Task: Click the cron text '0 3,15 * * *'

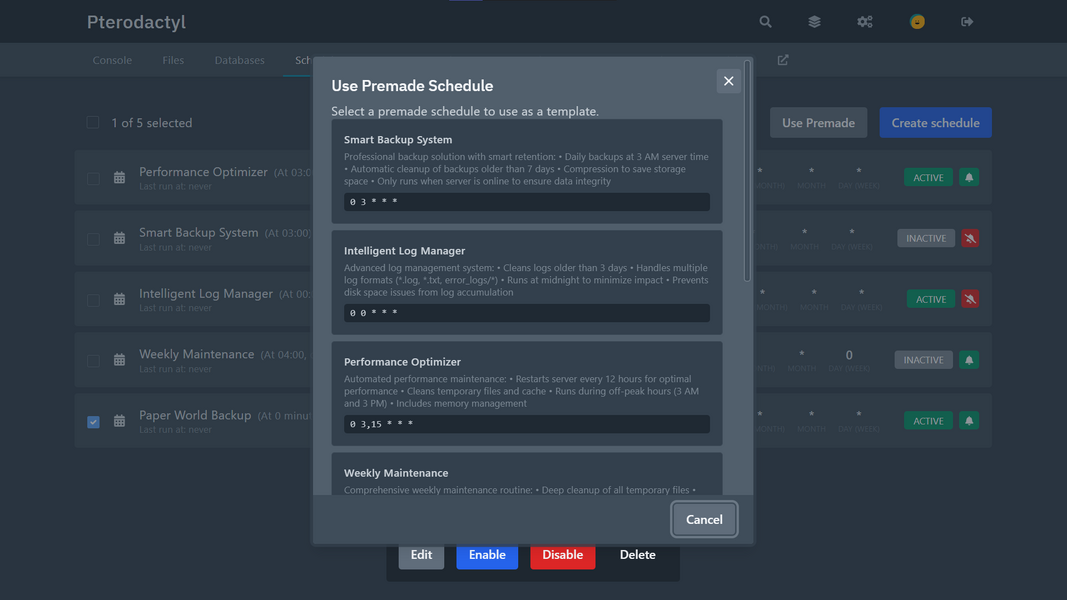Action: tap(381, 424)
